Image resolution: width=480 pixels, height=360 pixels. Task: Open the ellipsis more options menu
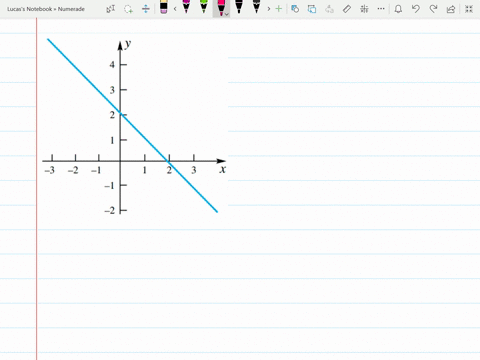(x=381, y=9)
